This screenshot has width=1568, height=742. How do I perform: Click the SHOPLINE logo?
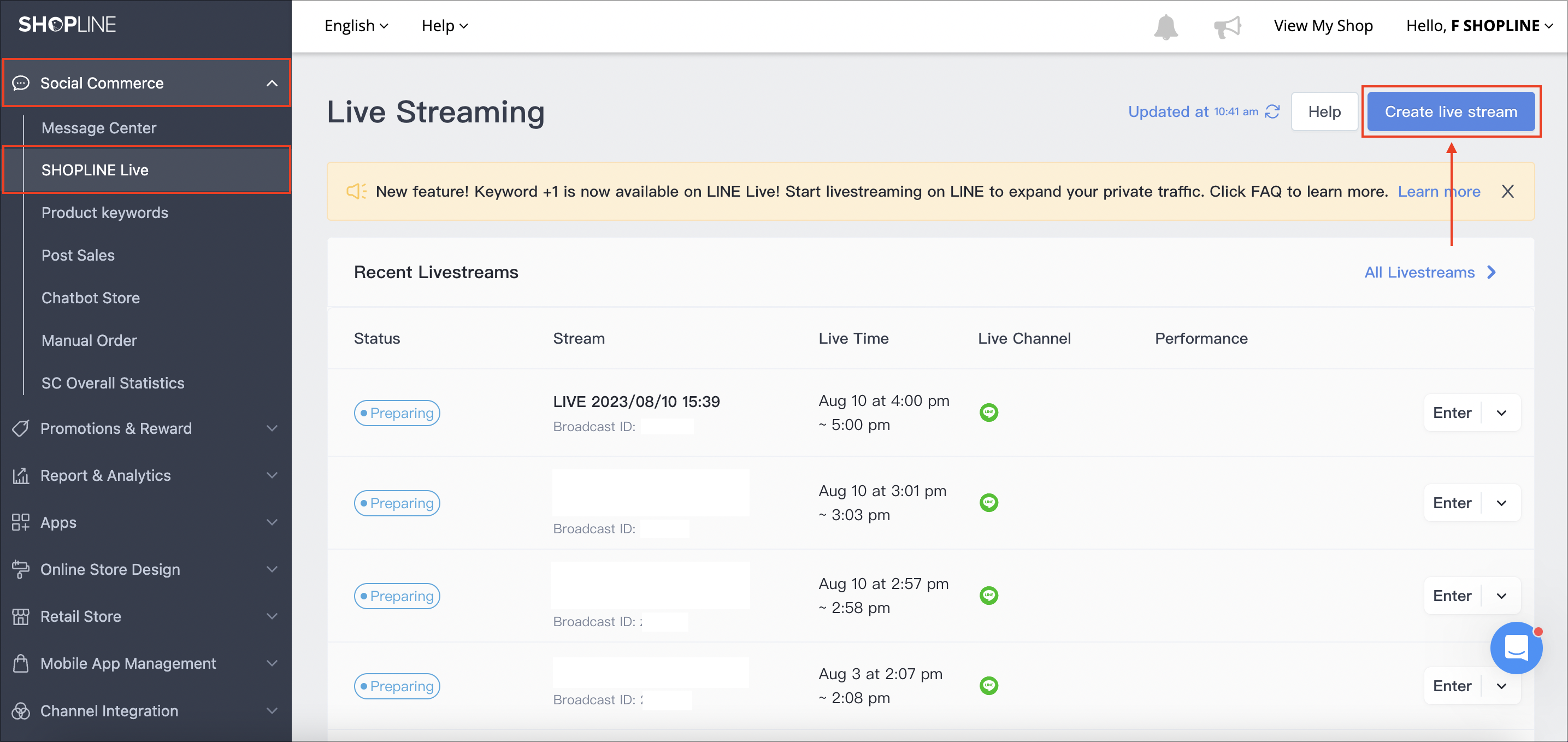point(67,25)
